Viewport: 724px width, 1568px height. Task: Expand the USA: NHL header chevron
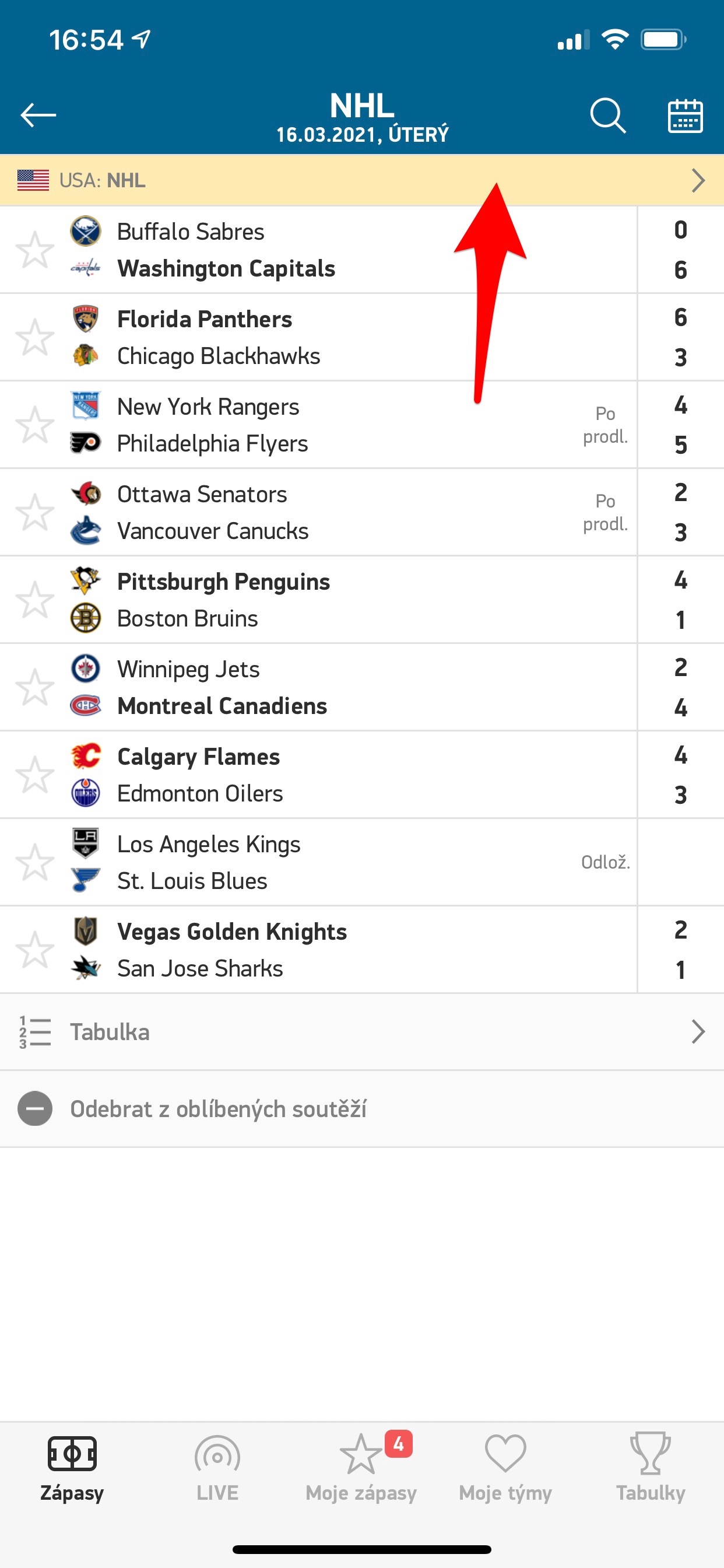click(x=698, y=180)
